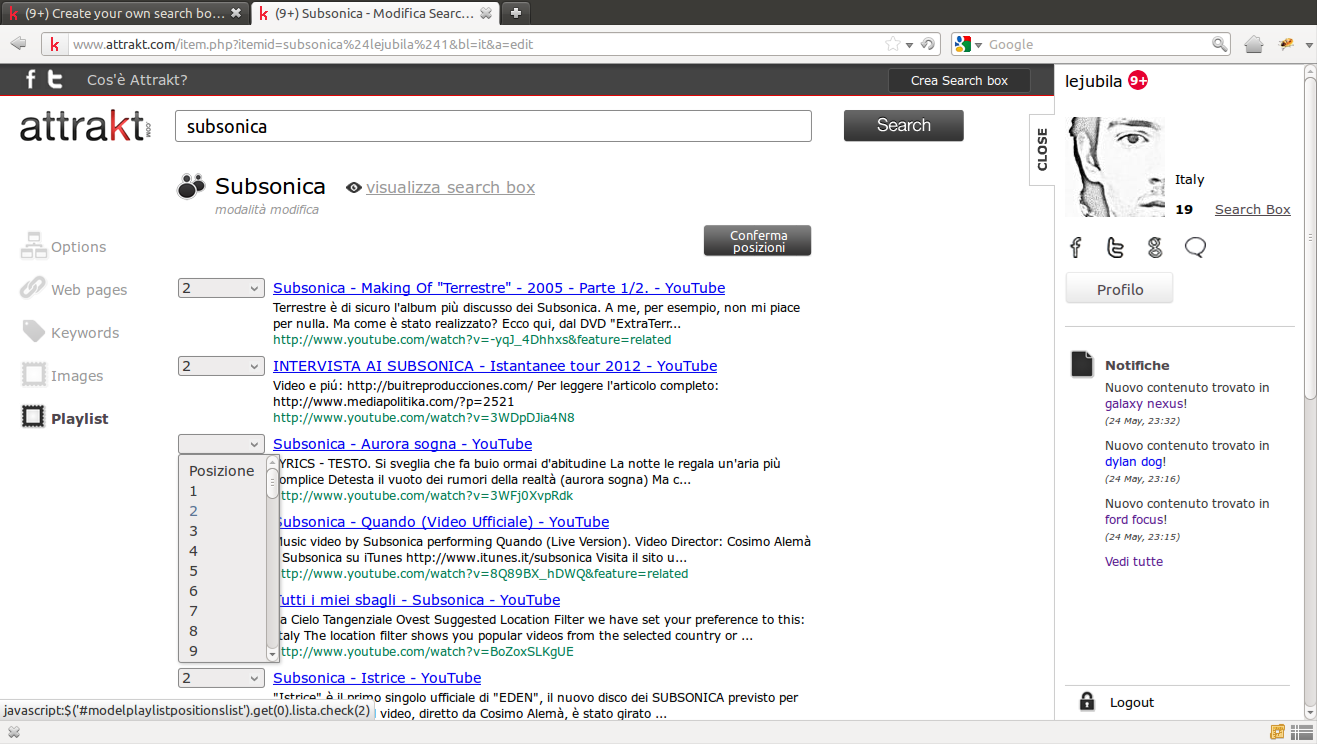Viewport: 1317px width, 744px height.
Task: Choose position 5 in open dropdown list
Action: point(223,571)
